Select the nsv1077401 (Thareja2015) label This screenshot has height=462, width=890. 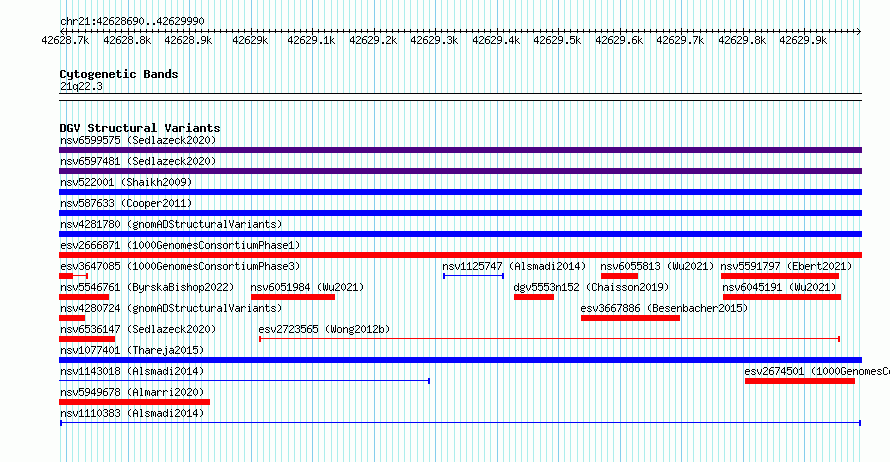[132, 350]
